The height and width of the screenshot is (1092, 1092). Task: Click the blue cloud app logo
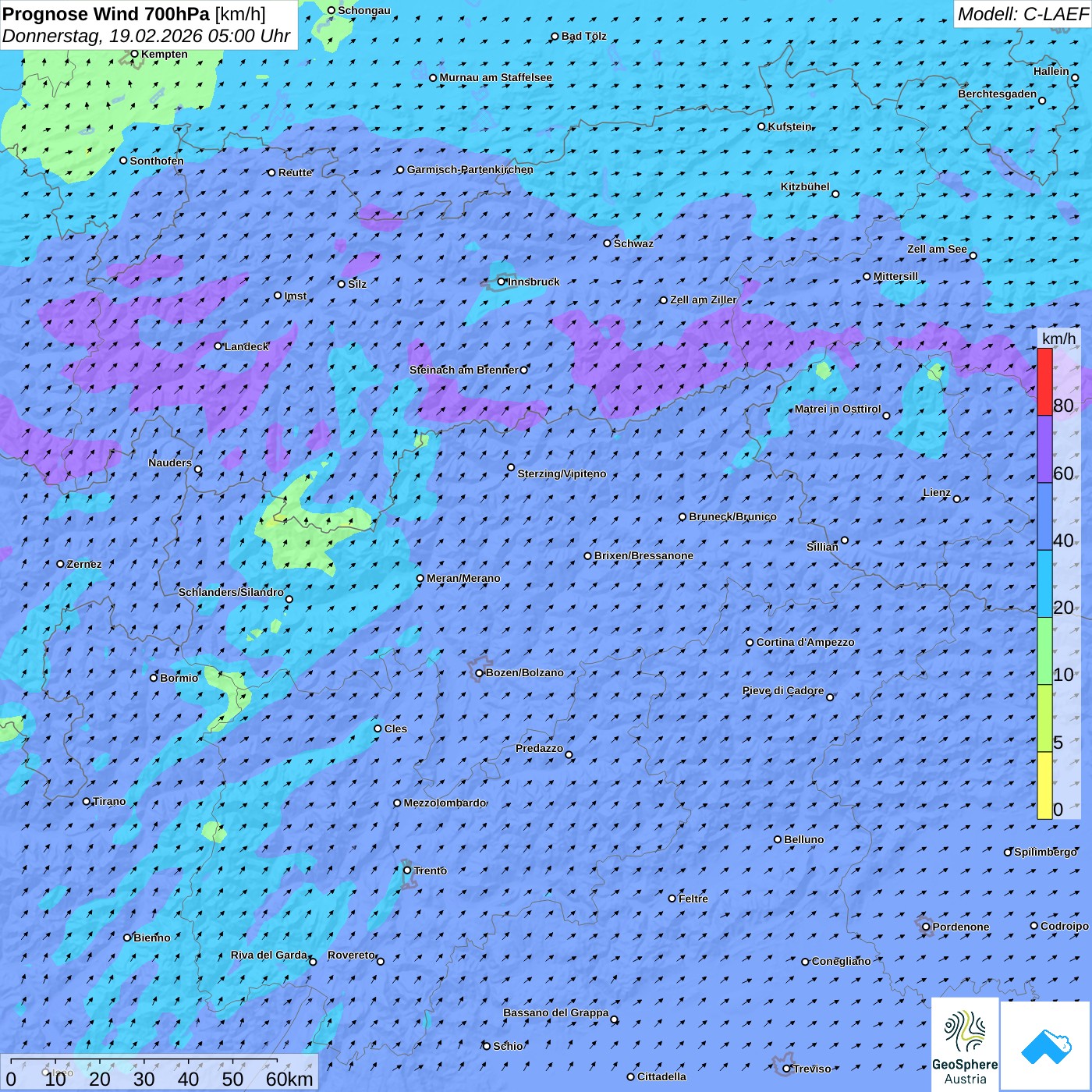click(x=1045, y=1046)
